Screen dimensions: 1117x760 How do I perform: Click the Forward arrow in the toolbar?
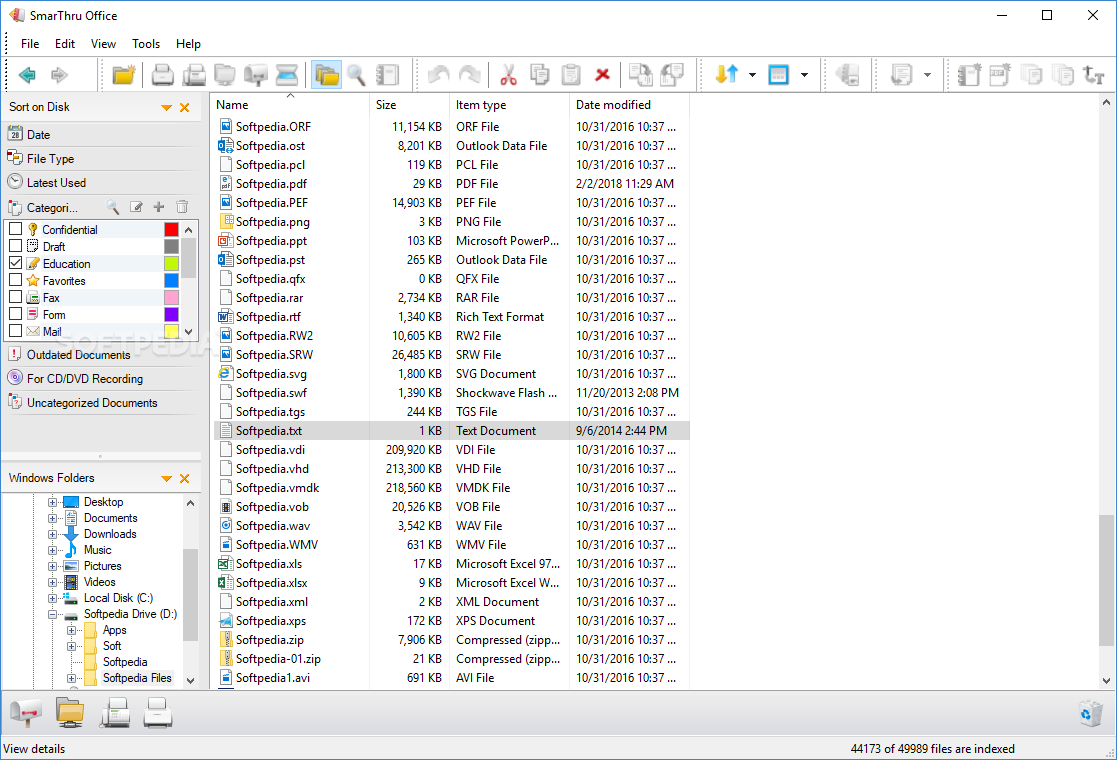(x=59, y=74)
